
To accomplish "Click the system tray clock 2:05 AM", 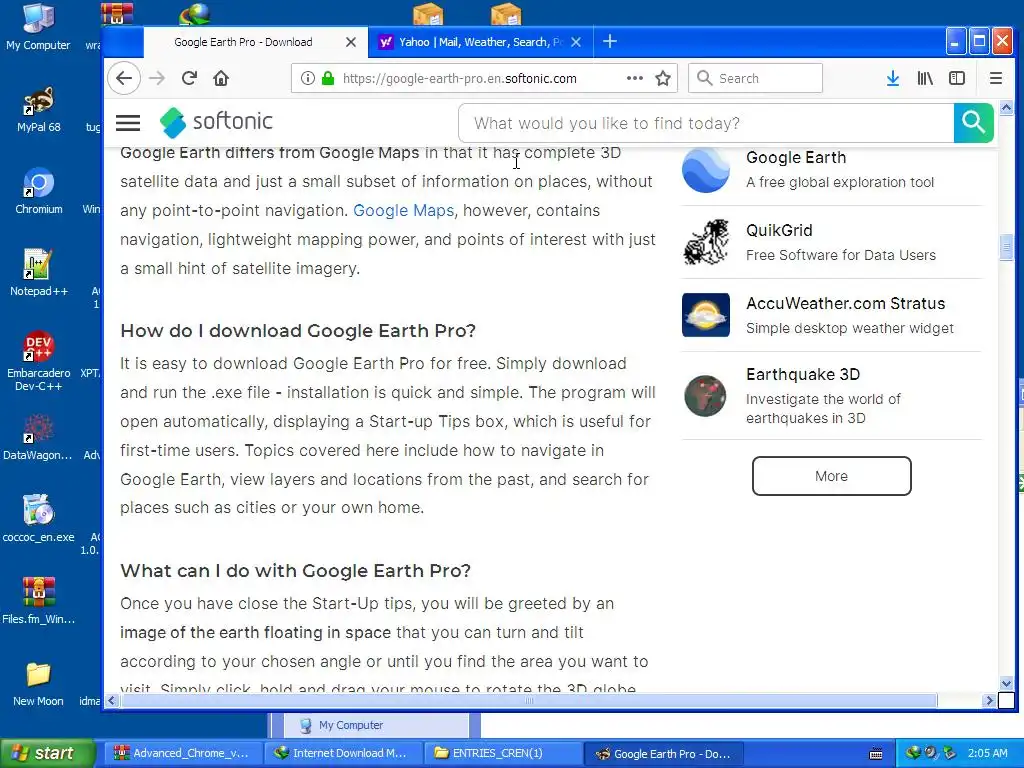I will [987, 754].
